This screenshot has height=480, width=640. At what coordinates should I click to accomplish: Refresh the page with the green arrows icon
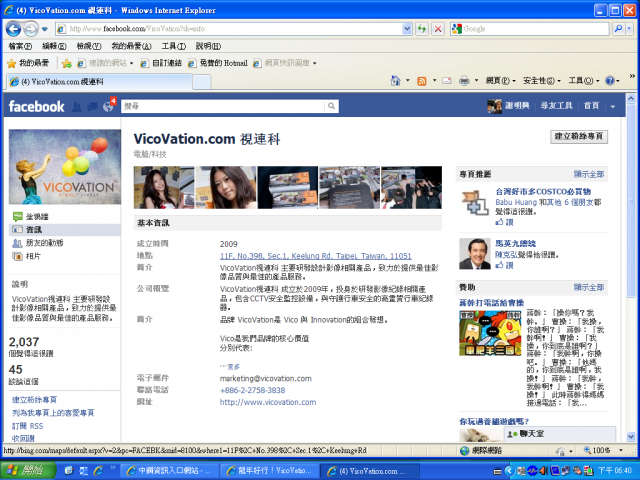(x=422, y=29)
